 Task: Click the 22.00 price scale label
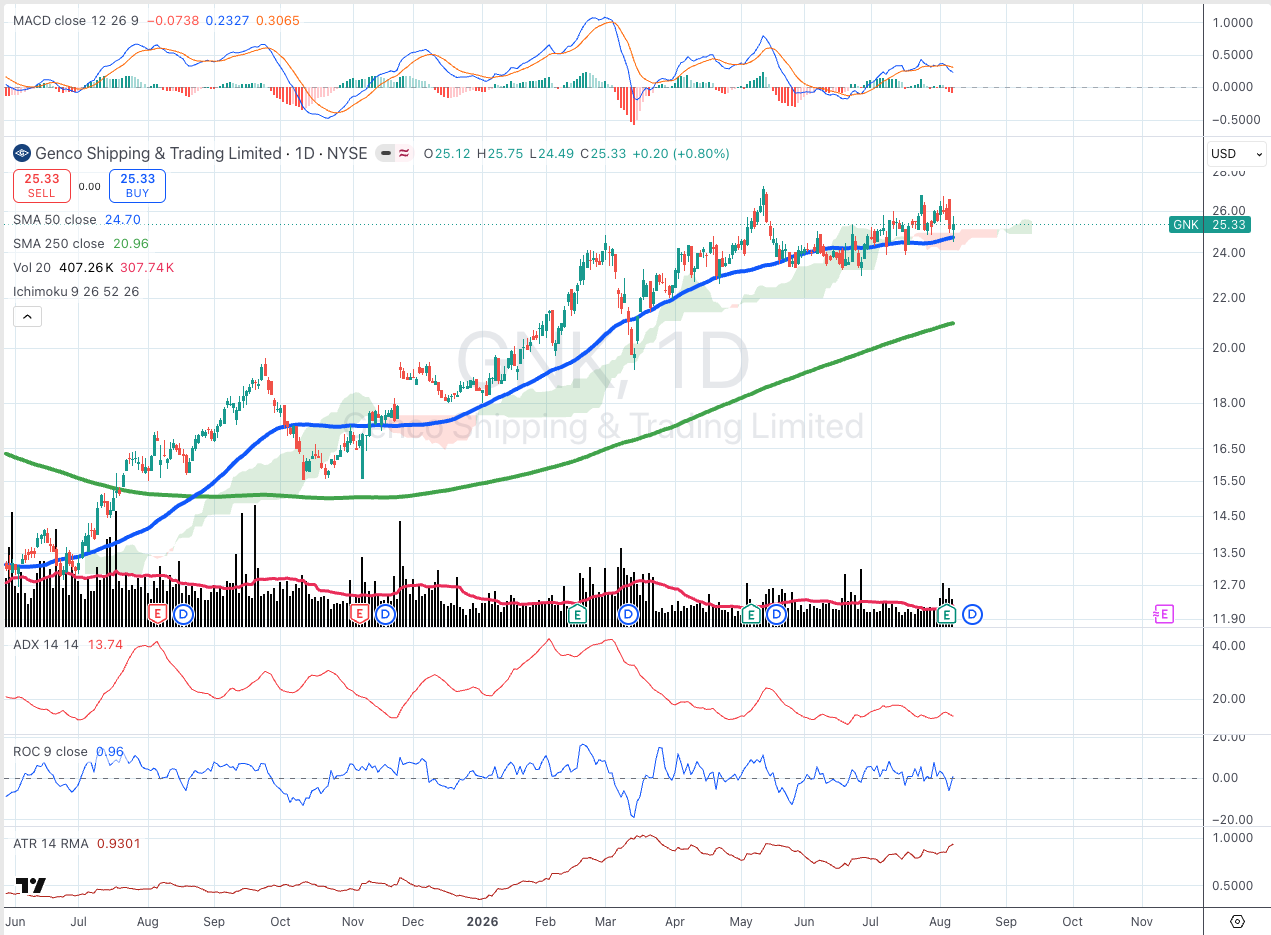tap(1229, 298)
